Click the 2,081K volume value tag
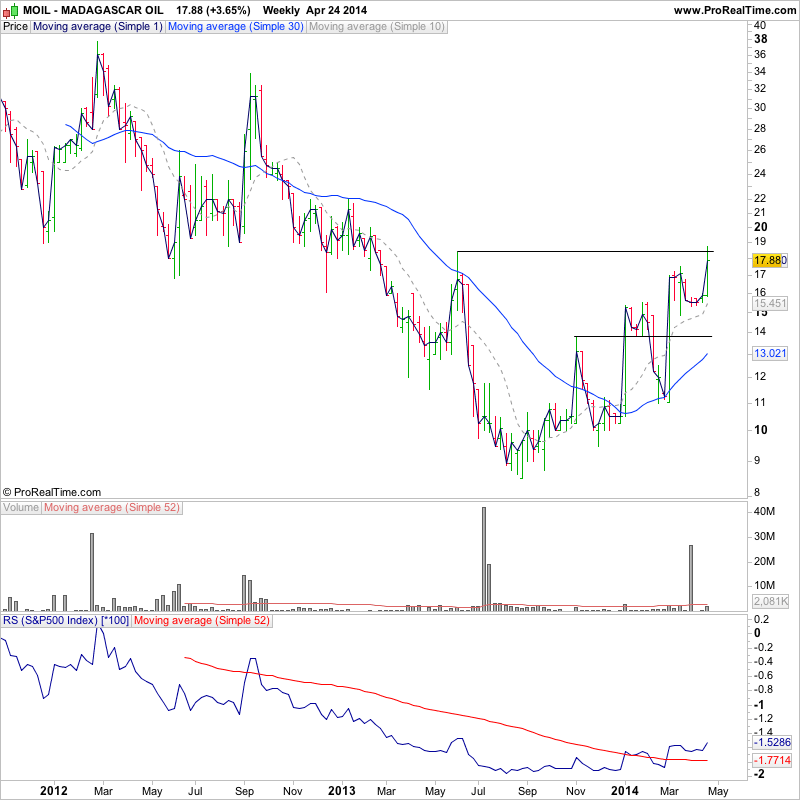The height and width of the screenshot is (800, 800). tap(770, 601)
